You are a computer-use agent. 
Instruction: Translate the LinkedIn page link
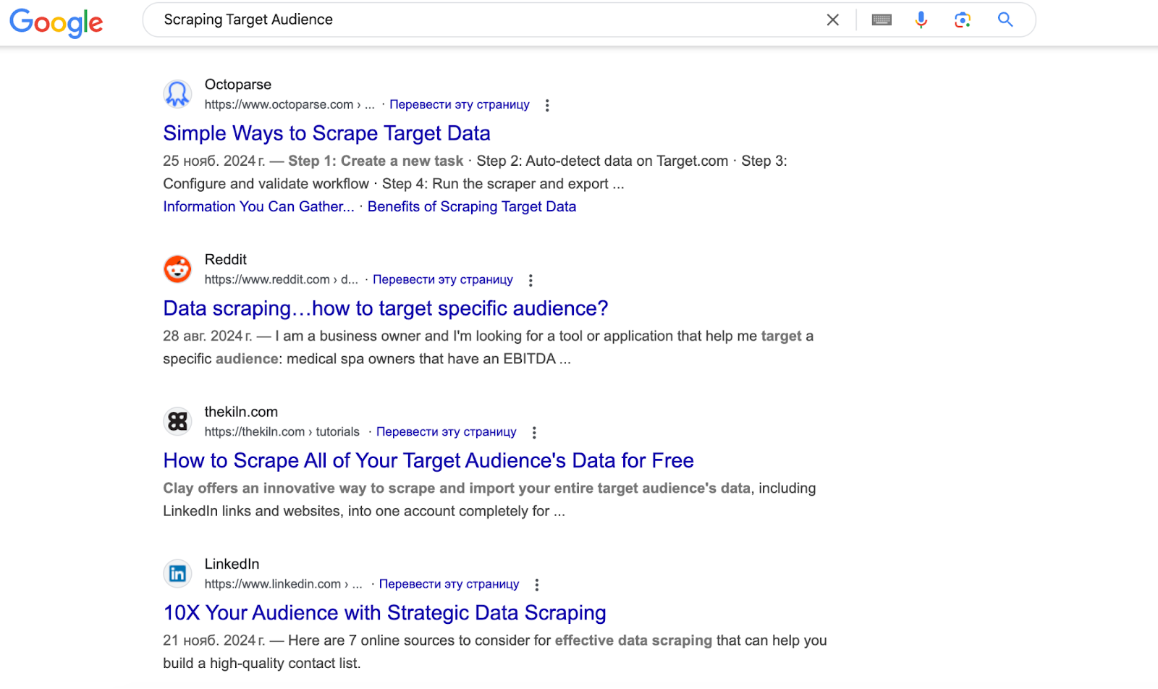pyautogui.click(x=449, y=584)
